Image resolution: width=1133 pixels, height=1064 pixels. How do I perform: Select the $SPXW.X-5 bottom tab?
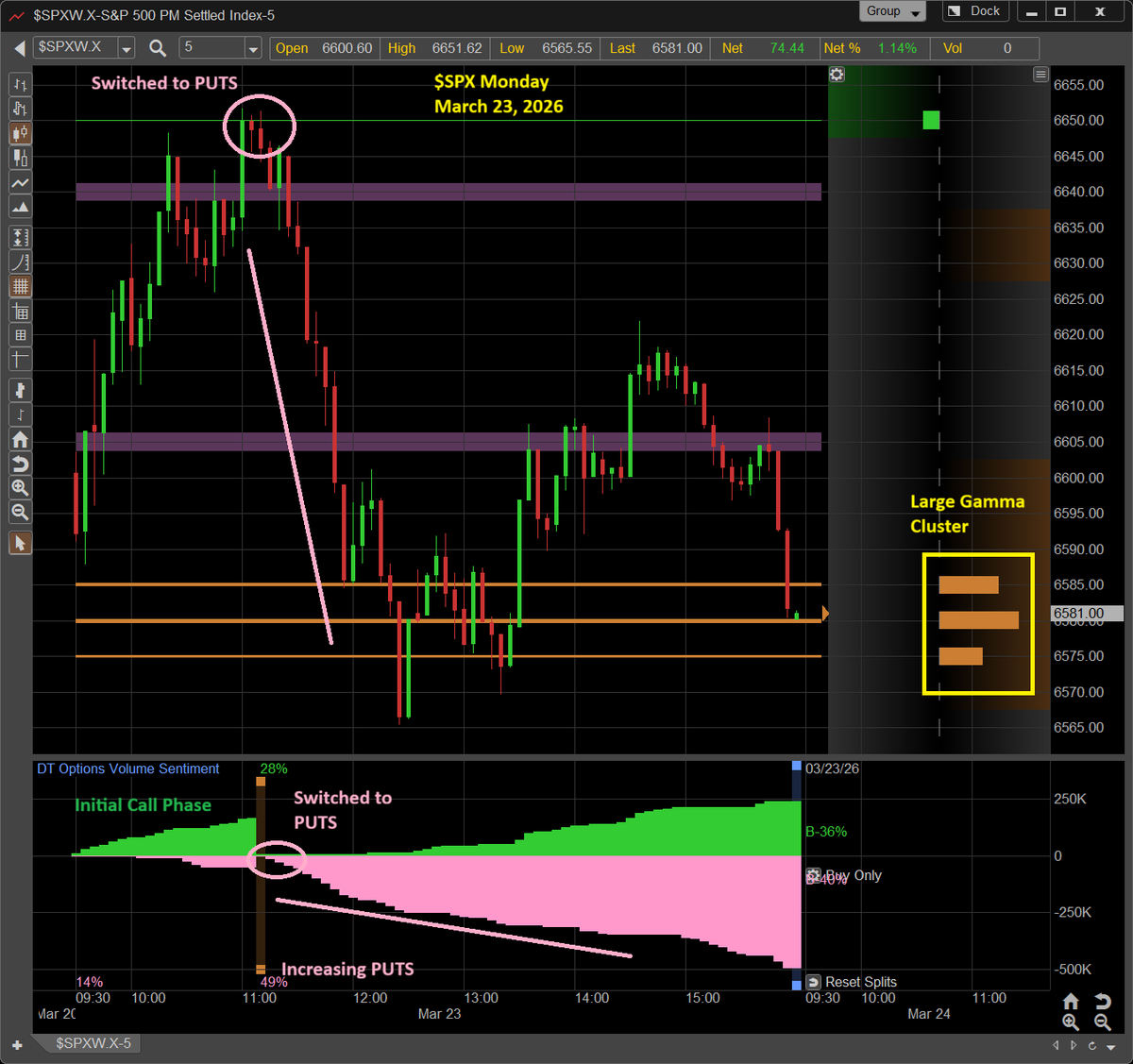tap(93, 1043)
